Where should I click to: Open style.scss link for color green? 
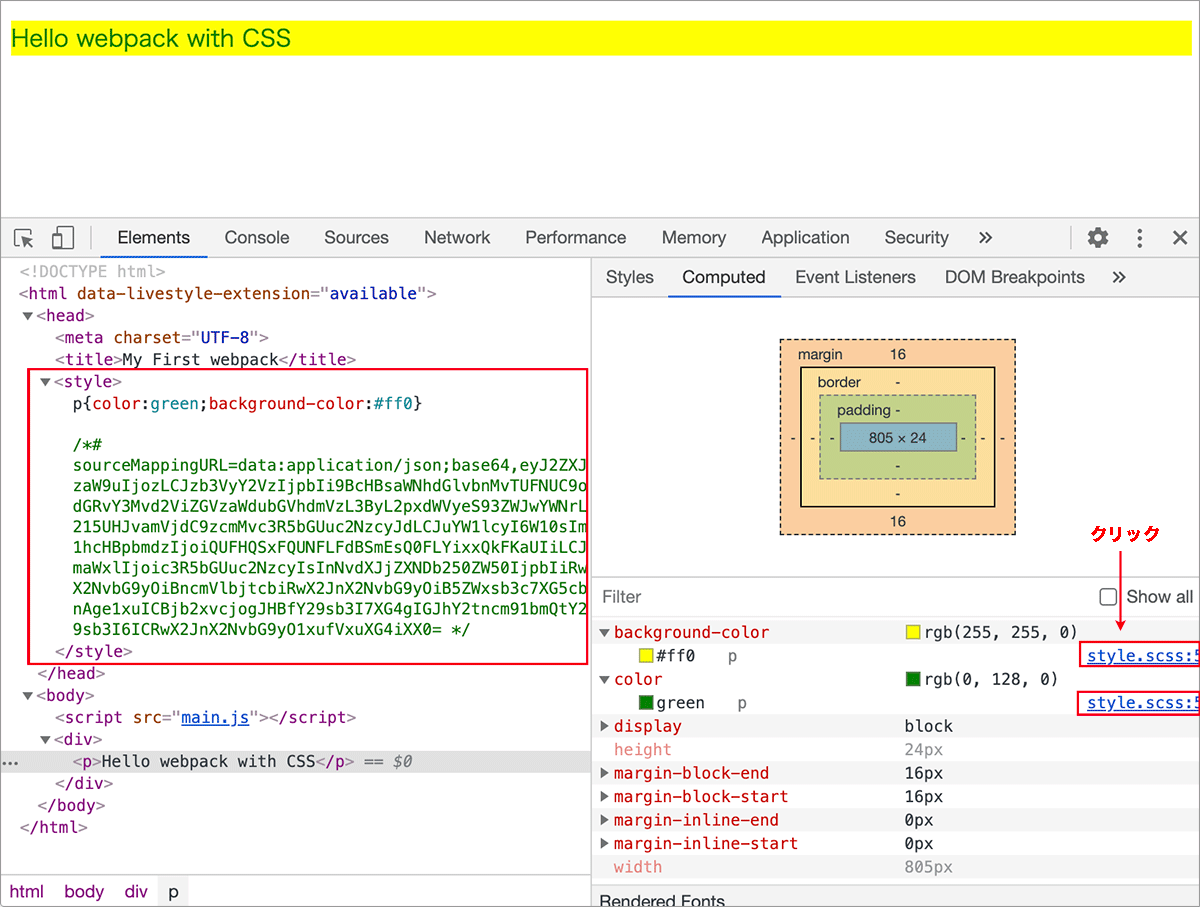[1142, 703]
